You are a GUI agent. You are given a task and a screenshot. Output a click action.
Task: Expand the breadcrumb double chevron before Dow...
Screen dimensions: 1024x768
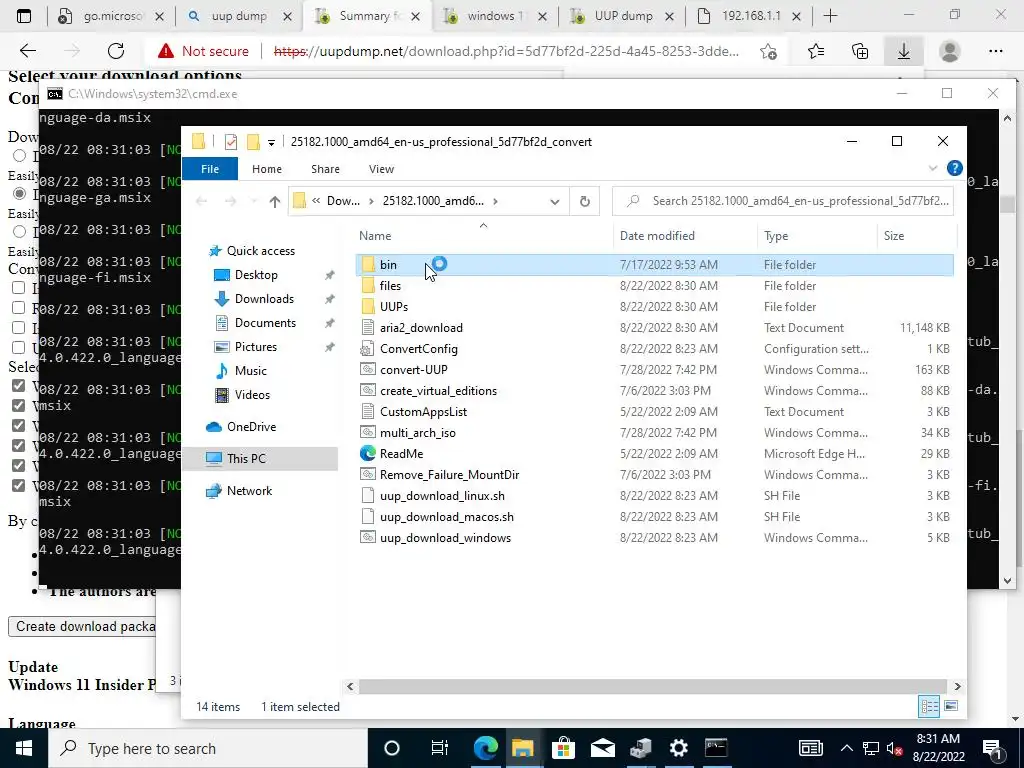[316, 201]
